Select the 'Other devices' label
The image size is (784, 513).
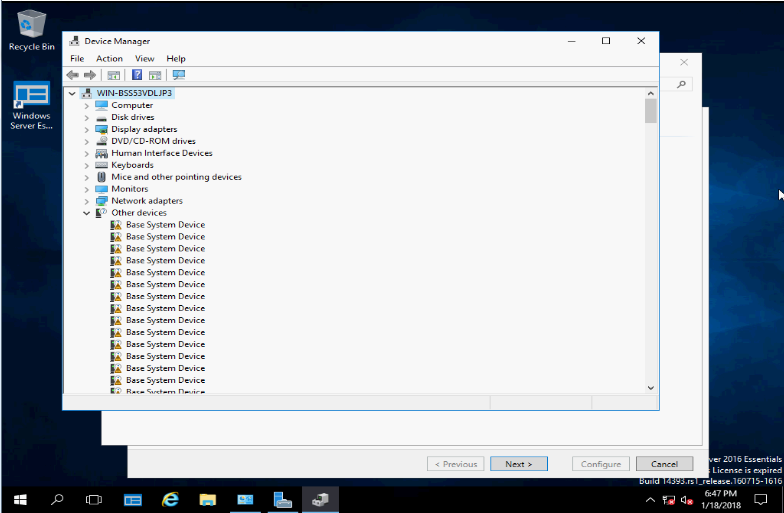click(139, 212)
